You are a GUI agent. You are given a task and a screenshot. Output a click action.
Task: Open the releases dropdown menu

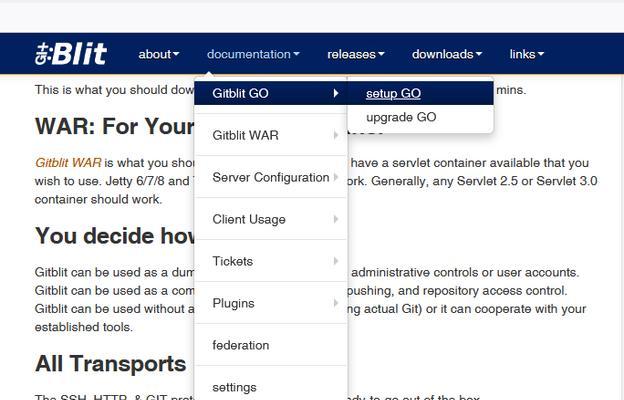pos(356,54)
